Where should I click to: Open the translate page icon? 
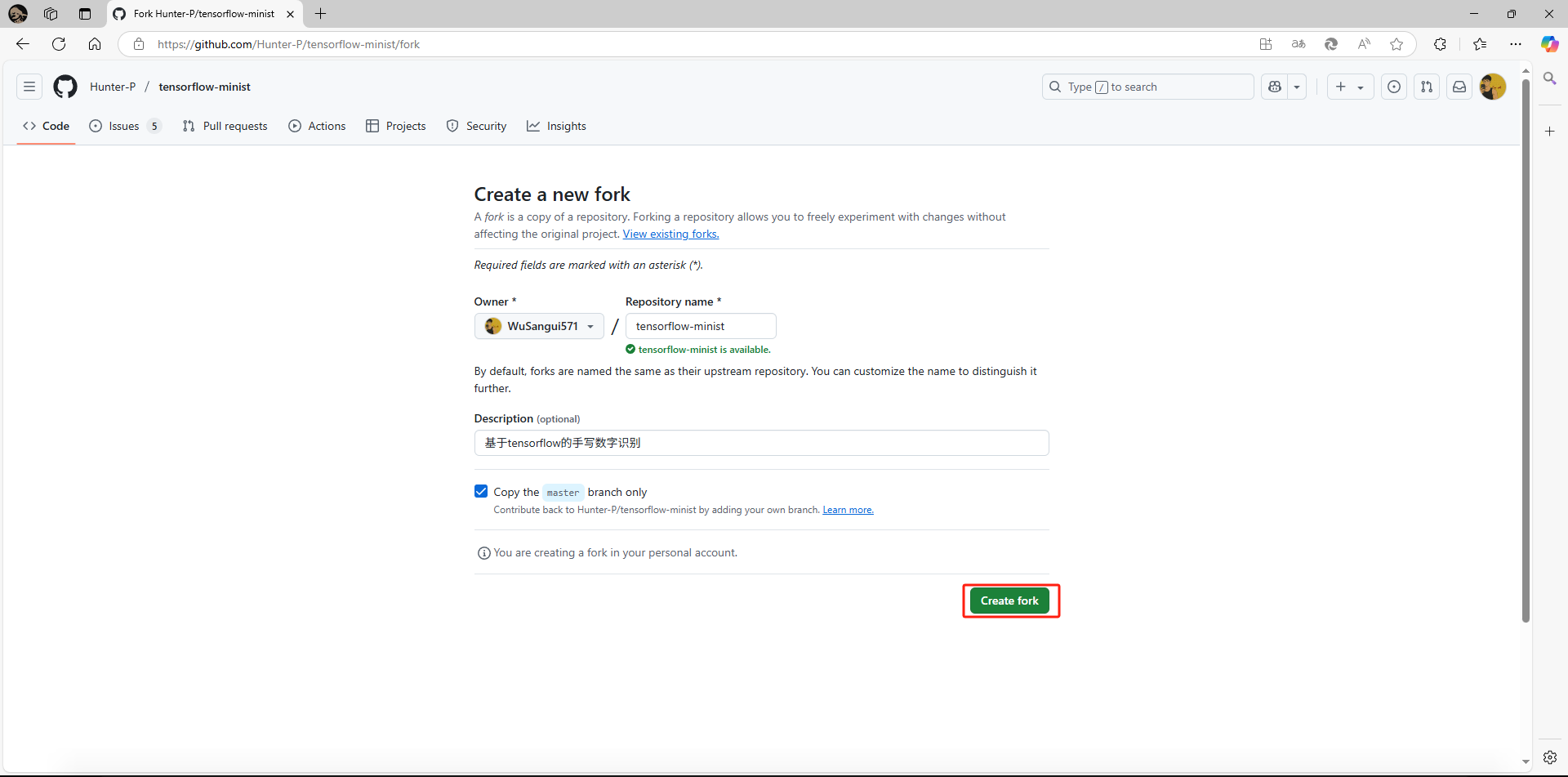click(x=1298, y=44)
